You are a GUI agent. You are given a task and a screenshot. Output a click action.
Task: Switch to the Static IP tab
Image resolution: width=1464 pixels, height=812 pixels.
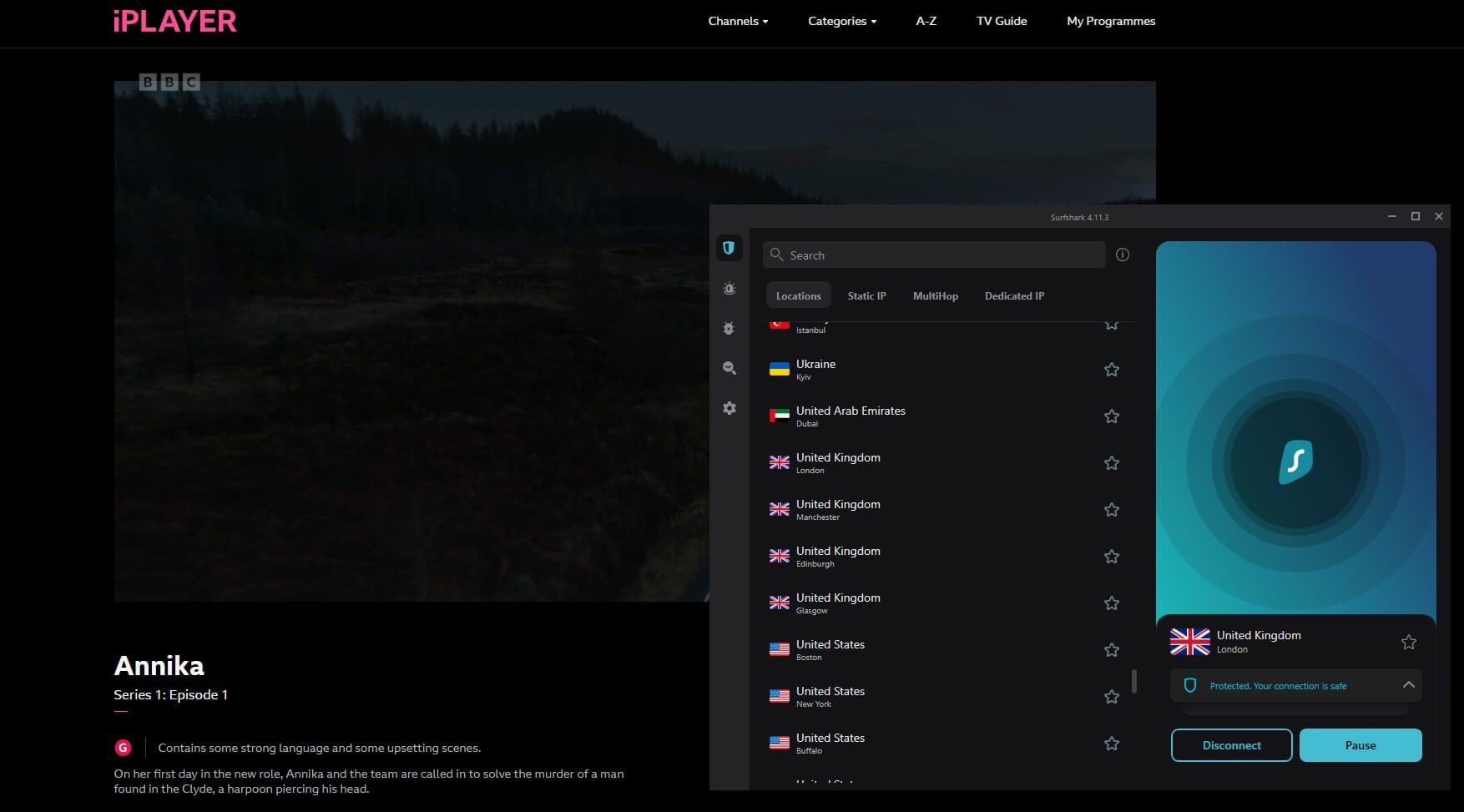(x=866, y=295)
